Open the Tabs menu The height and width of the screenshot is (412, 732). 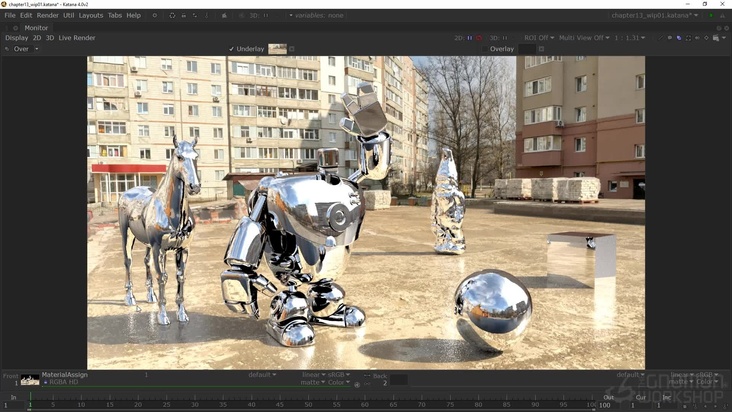click(x=115, y=15)
